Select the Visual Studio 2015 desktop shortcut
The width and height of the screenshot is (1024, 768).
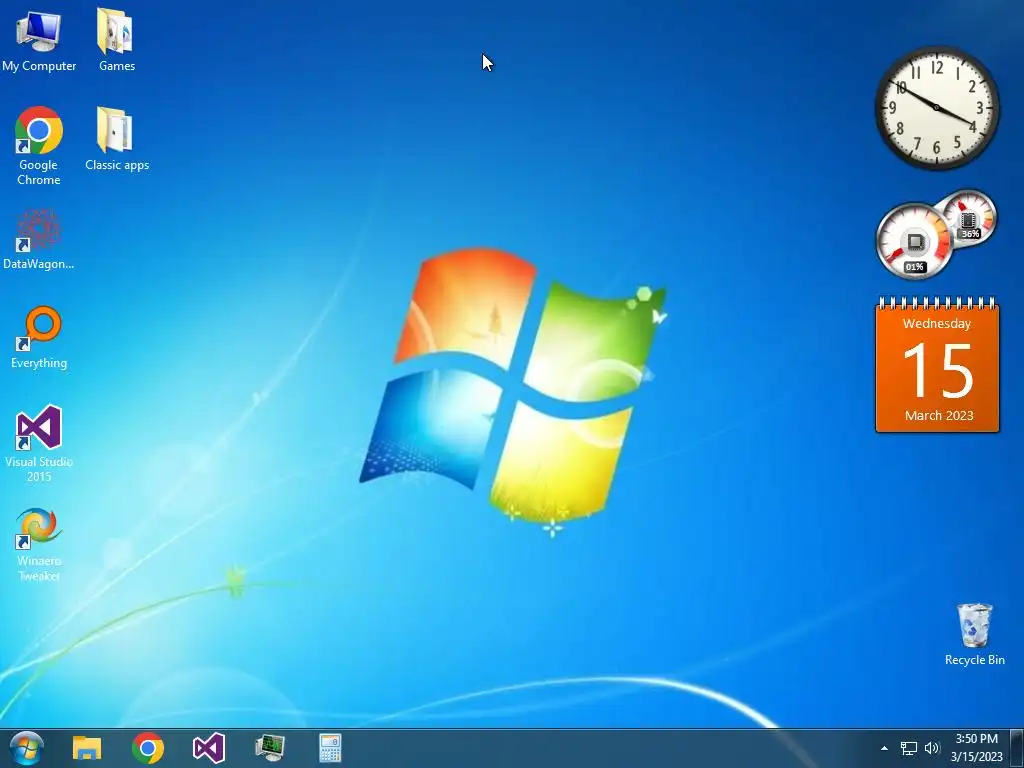coord(39,444)
